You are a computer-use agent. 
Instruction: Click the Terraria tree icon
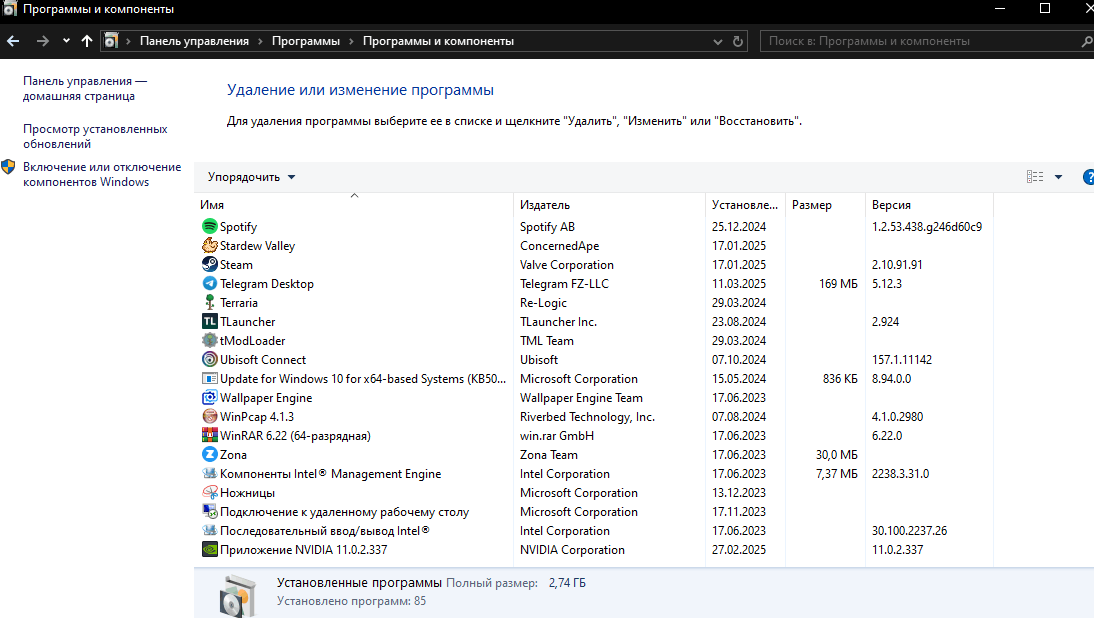(209, 302)
